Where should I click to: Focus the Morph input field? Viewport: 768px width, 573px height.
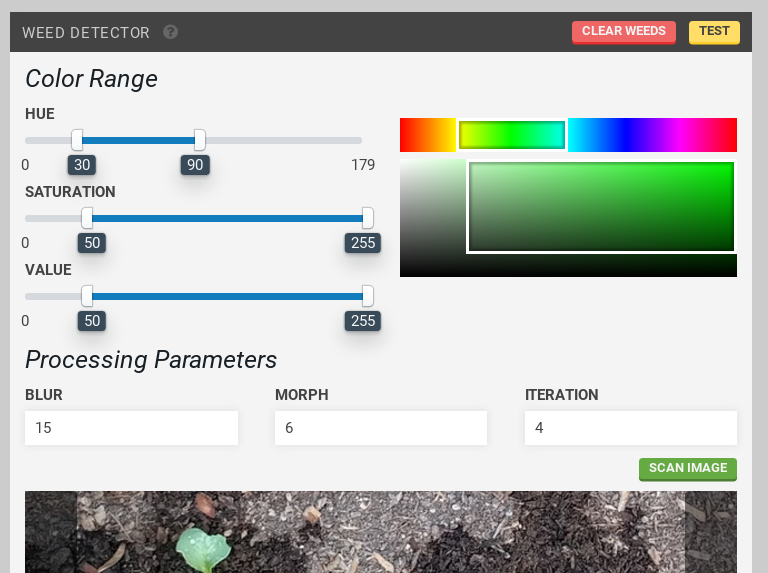(381, 428)
